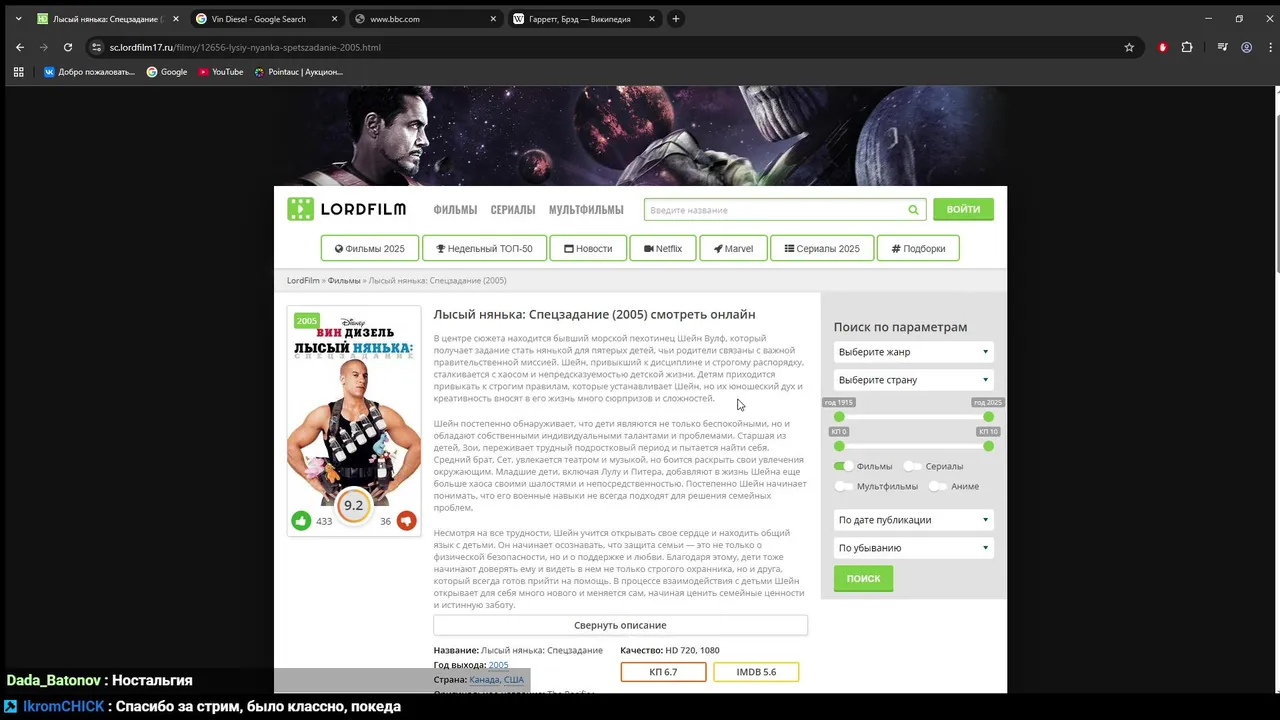Open Недельный ТОП-50
This screenshot has height=720, width=1280.
click(484, 248)
